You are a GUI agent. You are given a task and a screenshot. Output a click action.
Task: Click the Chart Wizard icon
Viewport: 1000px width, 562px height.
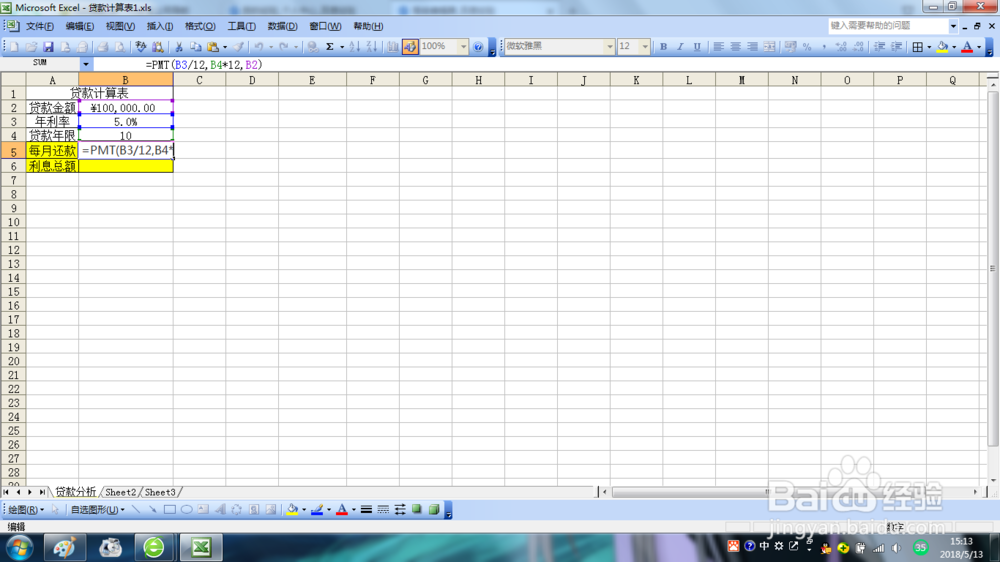pos(393,47)
